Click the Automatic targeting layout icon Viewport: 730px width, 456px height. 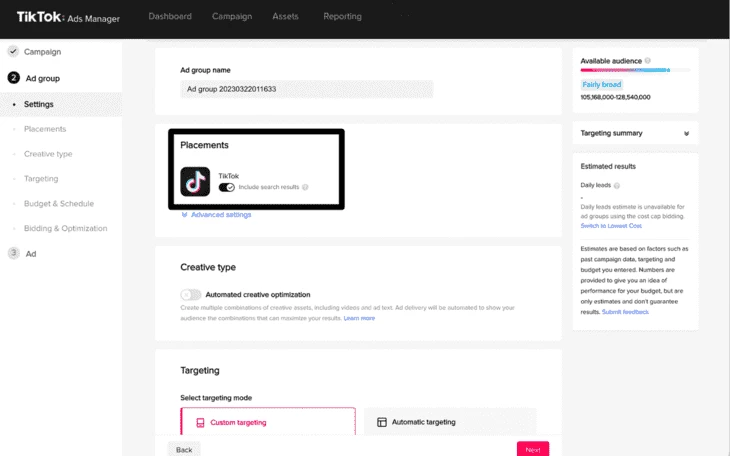pyautogui.click(x=382, y=422)
